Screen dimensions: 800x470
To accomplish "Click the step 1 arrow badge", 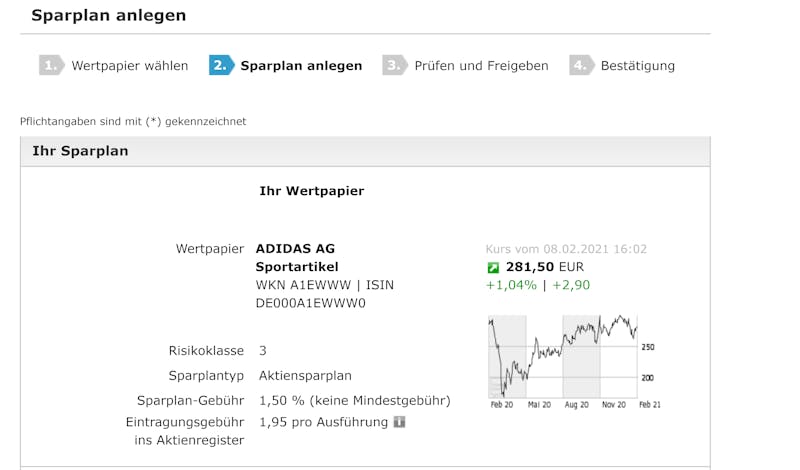I will tap(52, 65).
